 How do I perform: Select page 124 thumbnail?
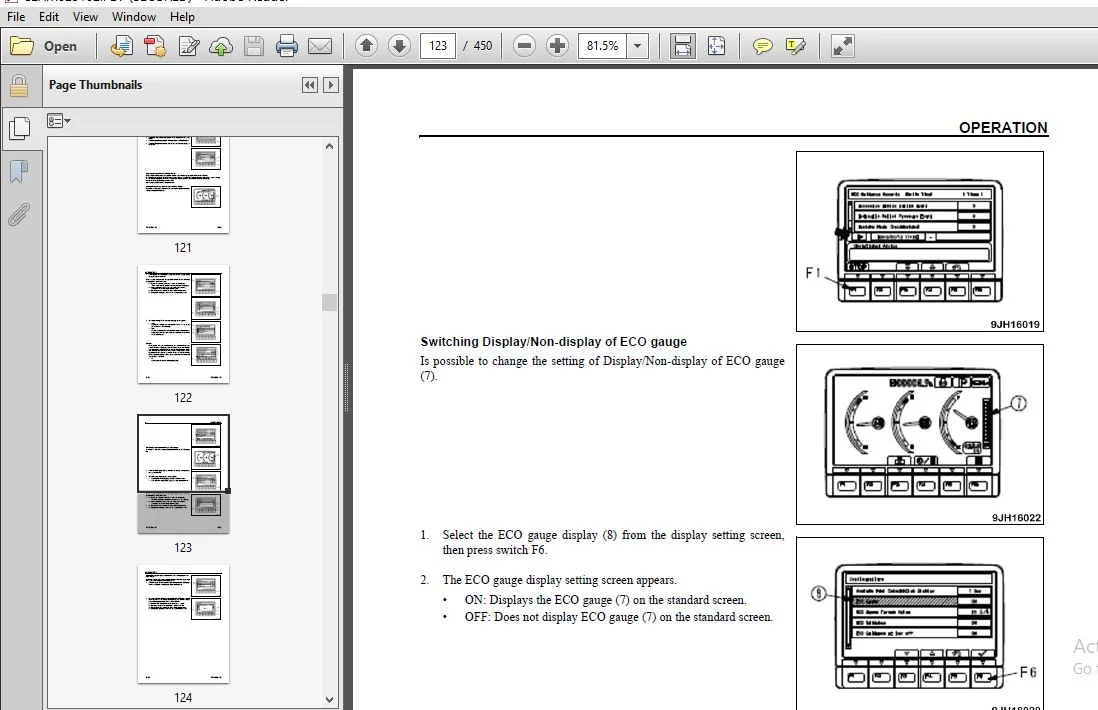[x=183, y=624]
